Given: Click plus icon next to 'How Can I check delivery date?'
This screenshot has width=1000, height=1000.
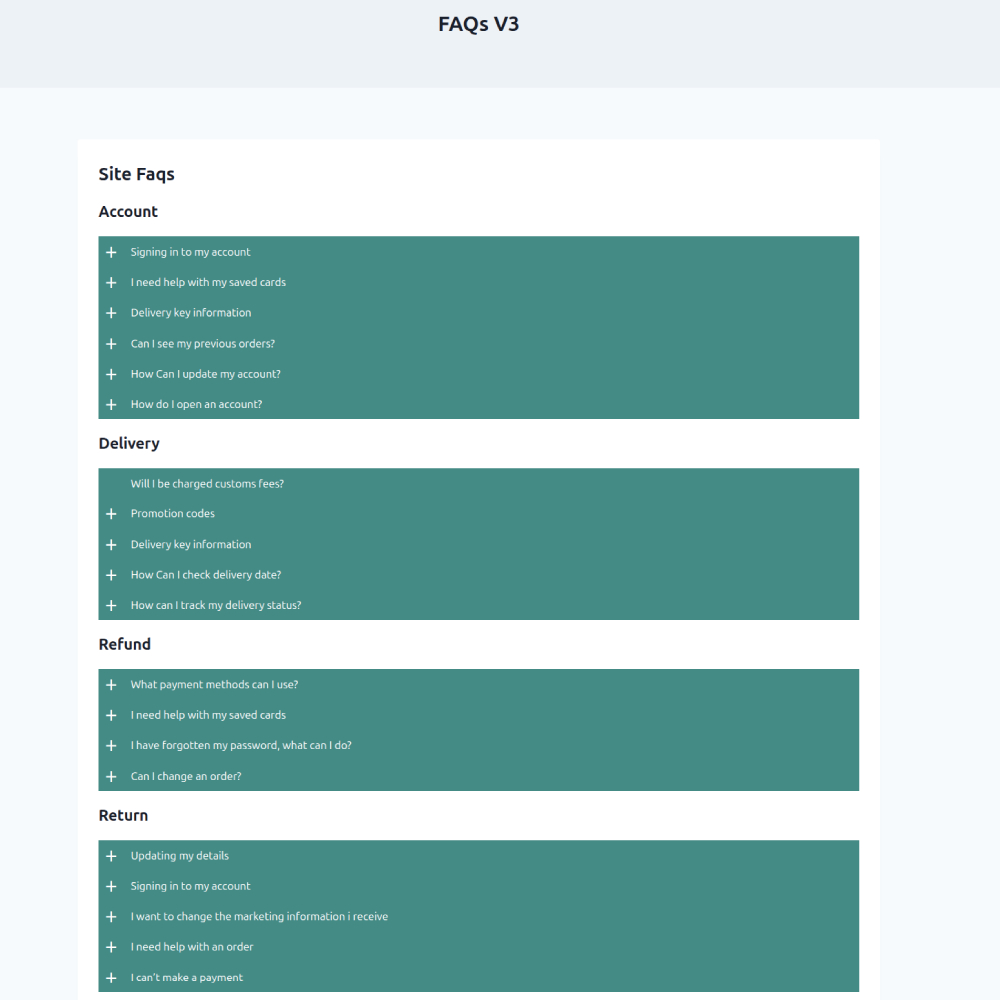Looking at the screenshot, I should [111, 575].
